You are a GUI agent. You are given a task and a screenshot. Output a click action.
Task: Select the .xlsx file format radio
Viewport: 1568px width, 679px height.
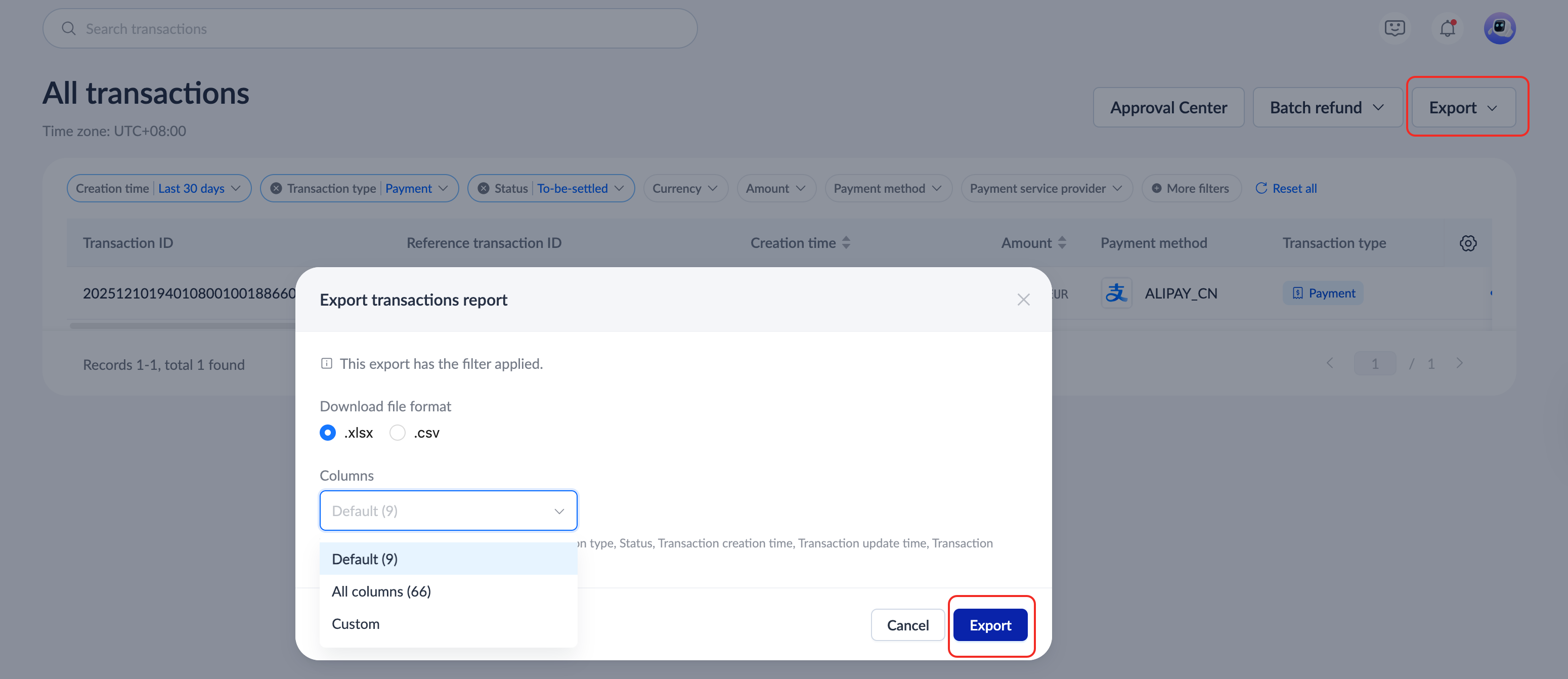click(x=327, y=433)
